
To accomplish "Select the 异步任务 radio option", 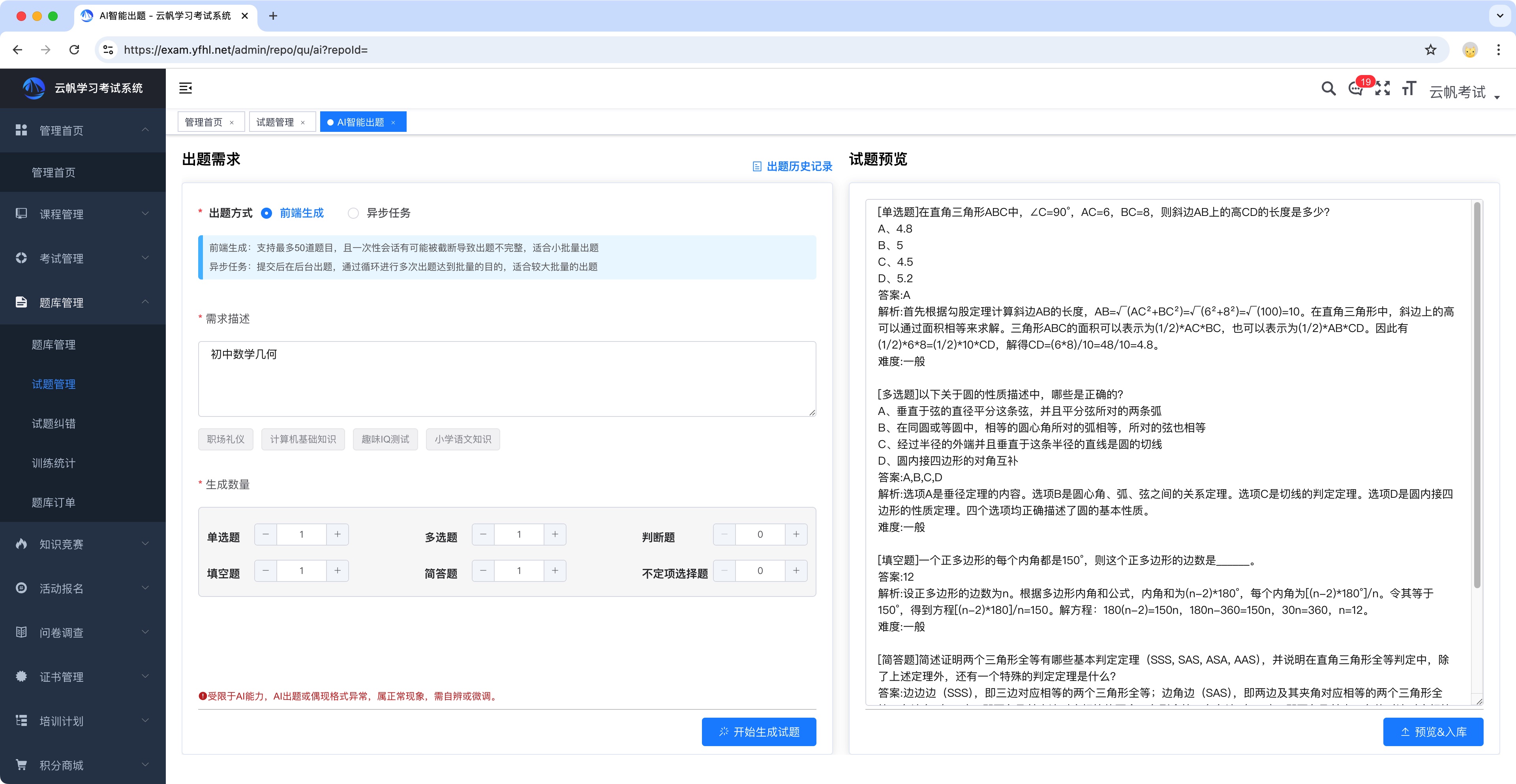I will (x=353, y=213).
